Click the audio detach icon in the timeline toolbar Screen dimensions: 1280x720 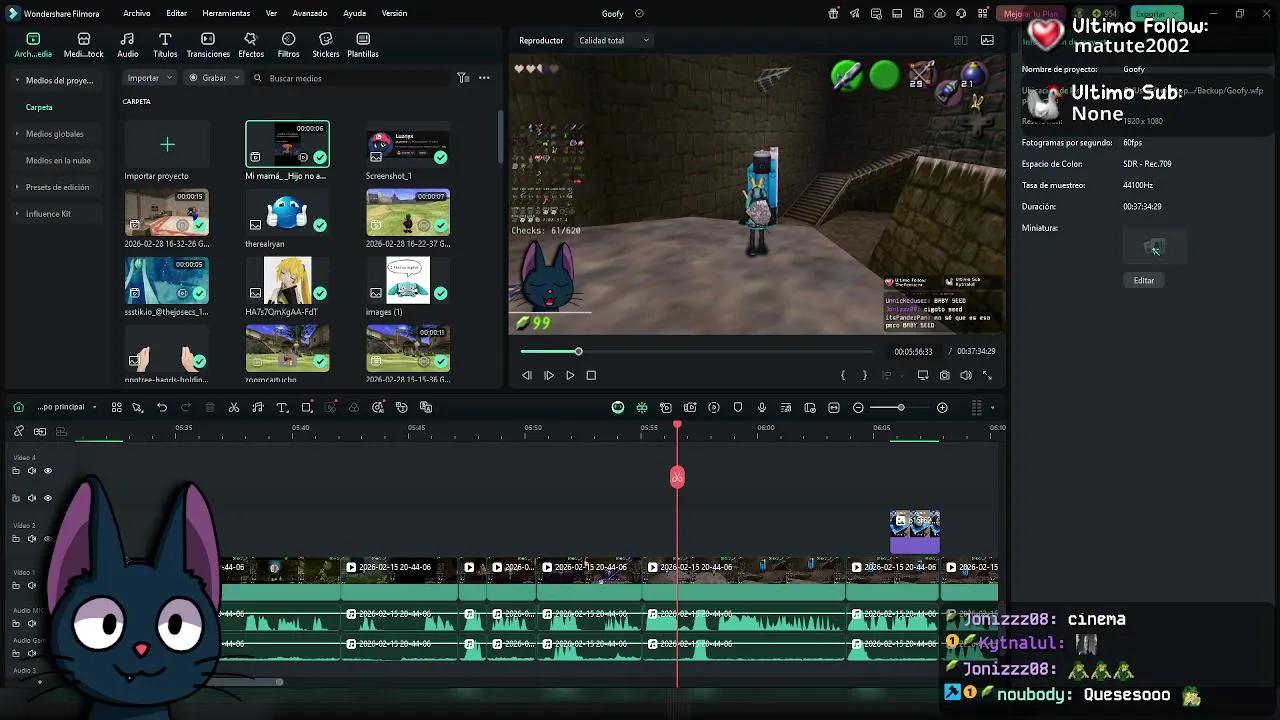click(258, 407)
